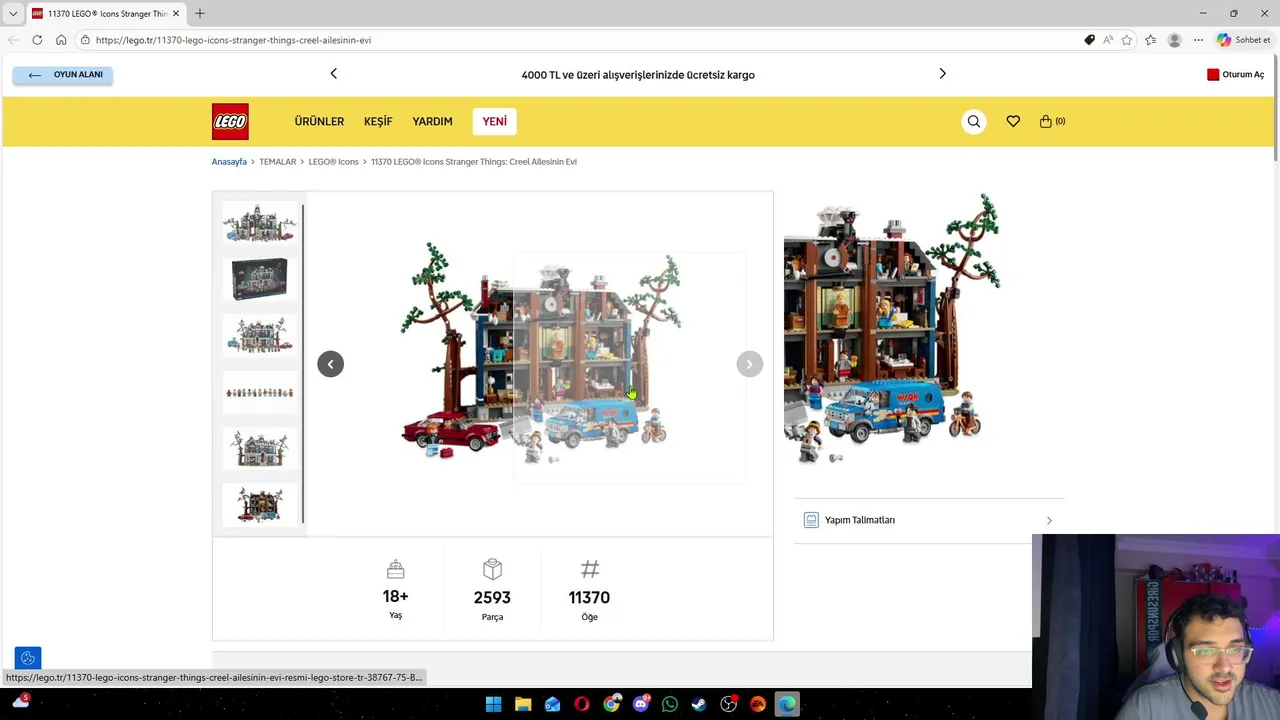Select the third house view thumbnail

pyautogui.click(x=259, y=336)
